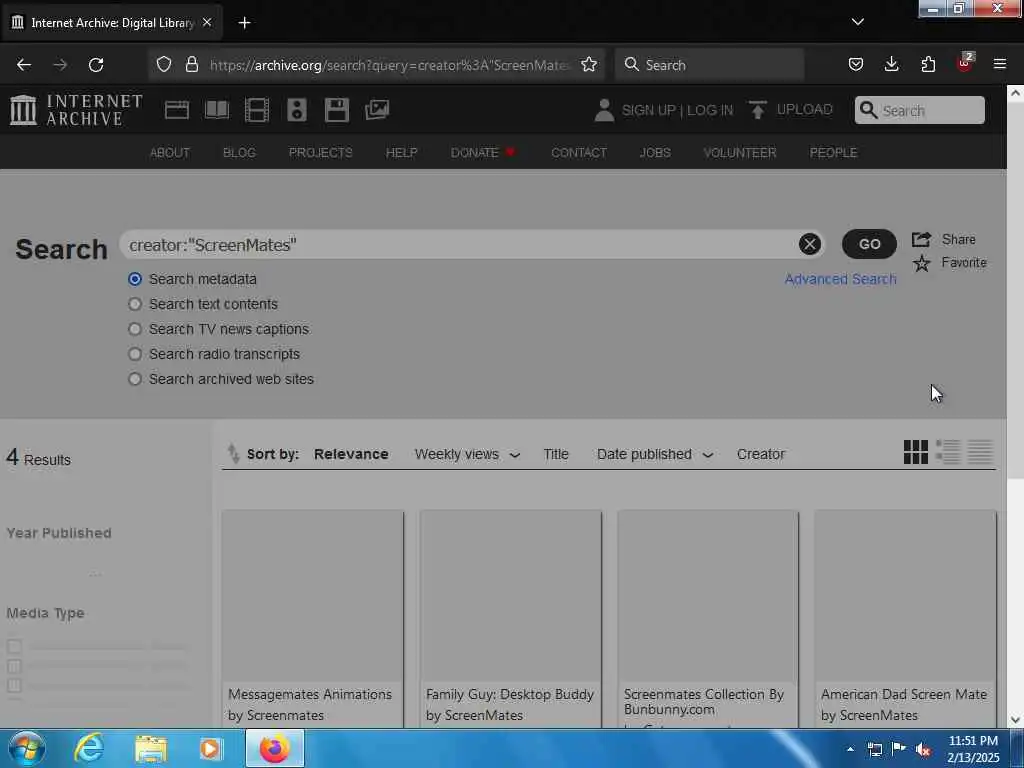Open the Web (Wayback) media icon
1024x768 pixels.
click(176, 110)
